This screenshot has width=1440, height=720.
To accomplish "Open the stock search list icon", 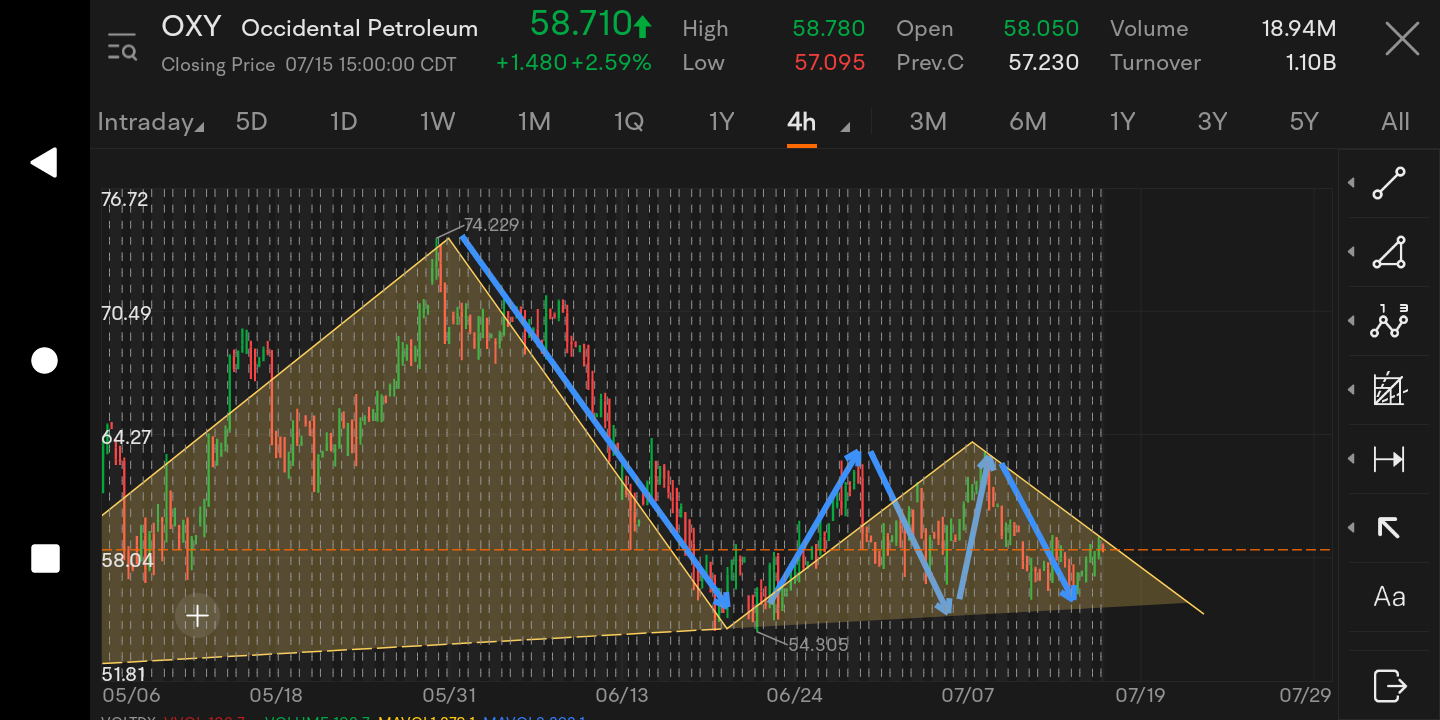I will point(122,45).
